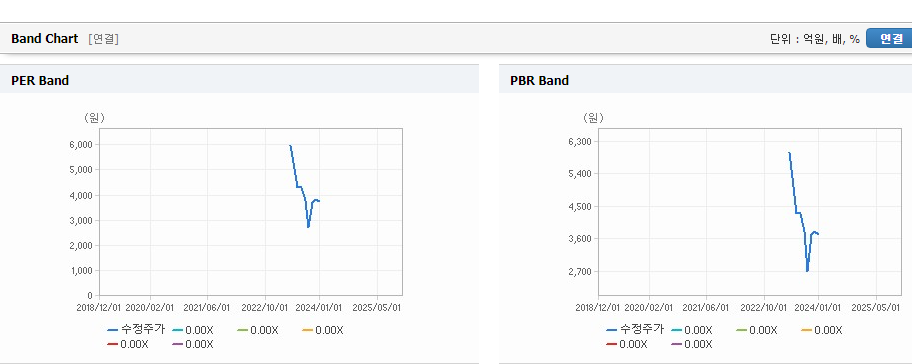Toggle teal 0.00X legend in PBR Band chart

pyautogui.click(x=692, y=330)
